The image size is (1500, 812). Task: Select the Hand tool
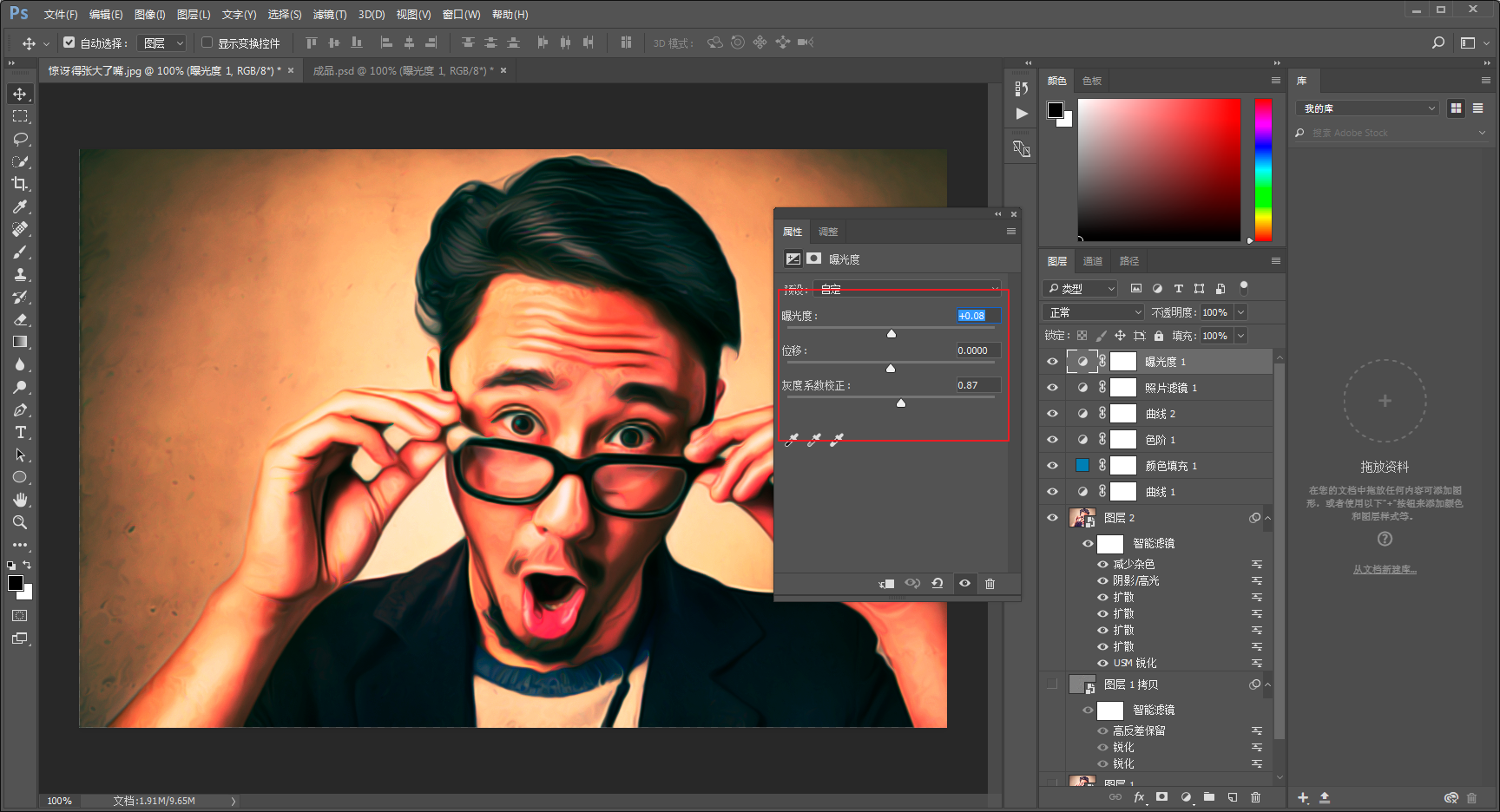[x=20, y=500]
